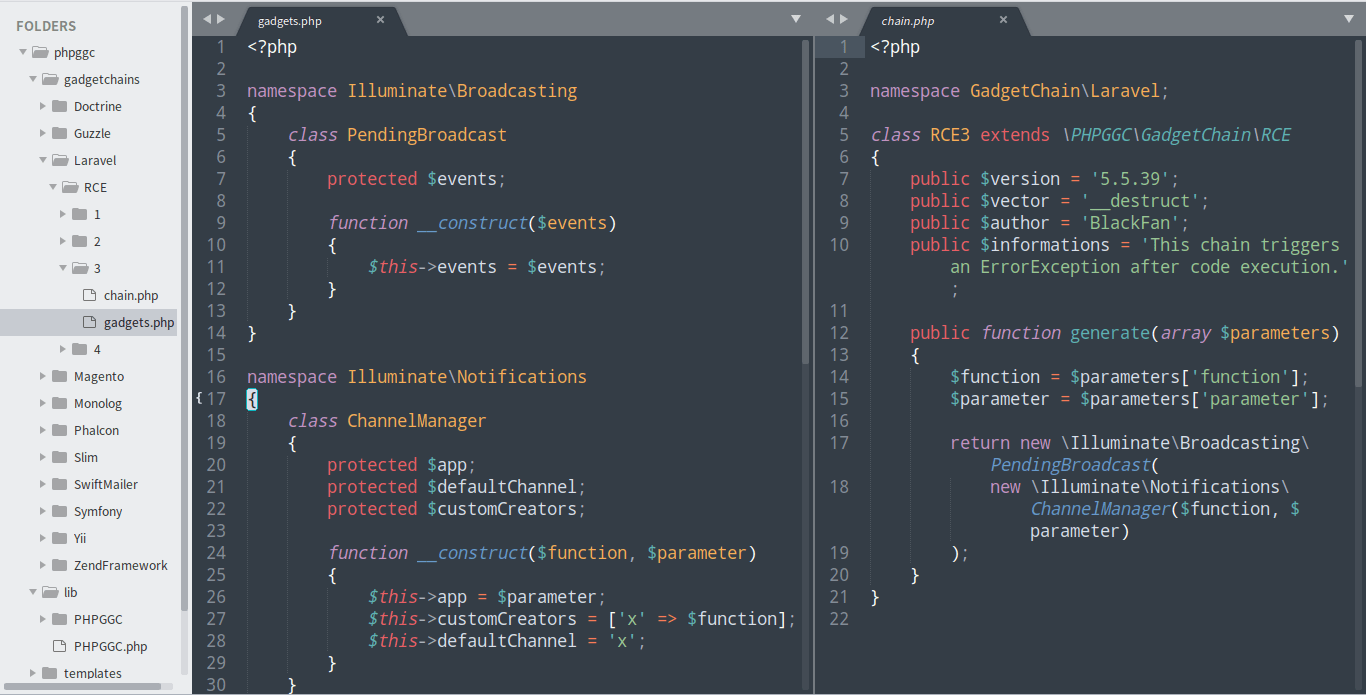The image size is (1366, 695).
Task: Collapse the RCE folder arrow
Action: [53, 187]
